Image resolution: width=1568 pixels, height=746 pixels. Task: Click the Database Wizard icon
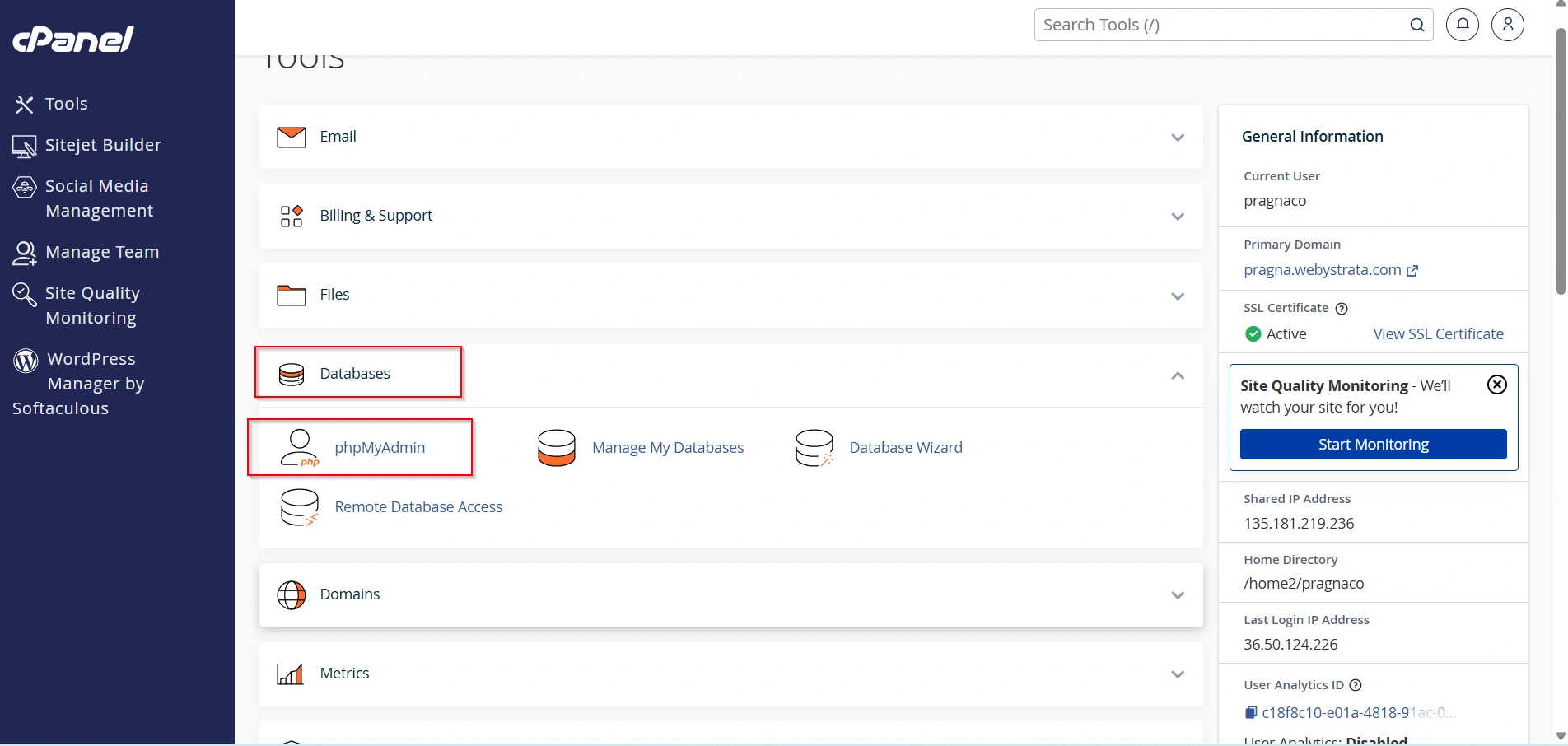point(814,448)
